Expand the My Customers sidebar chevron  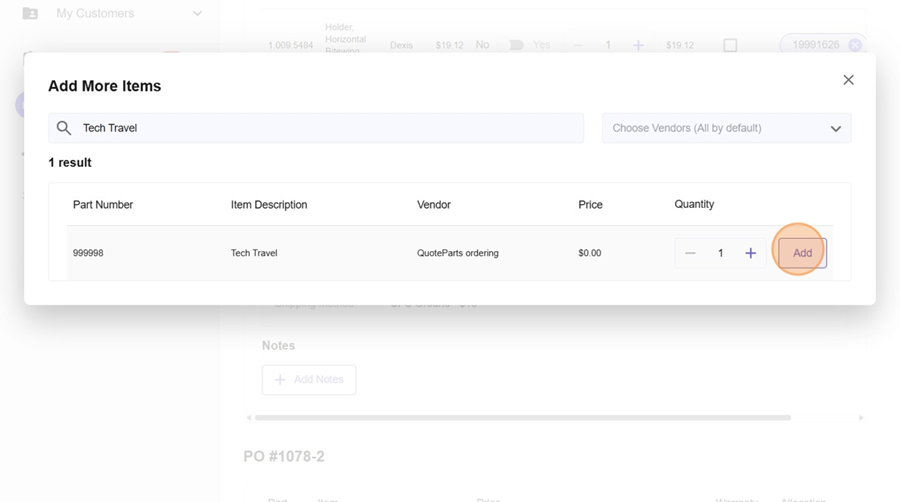coord(197,13)
